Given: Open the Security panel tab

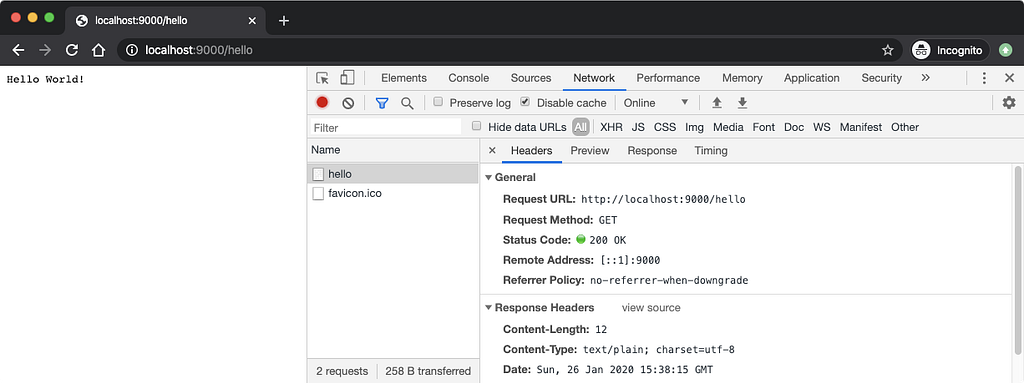Looking at the screenshot, I should (x=881, y=78).
